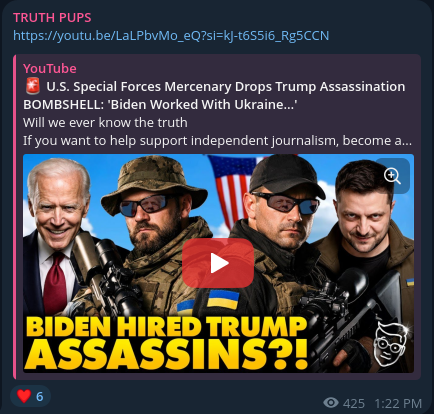Click the red siren emoji in title

pyautogui.click(x=33, y=86)
